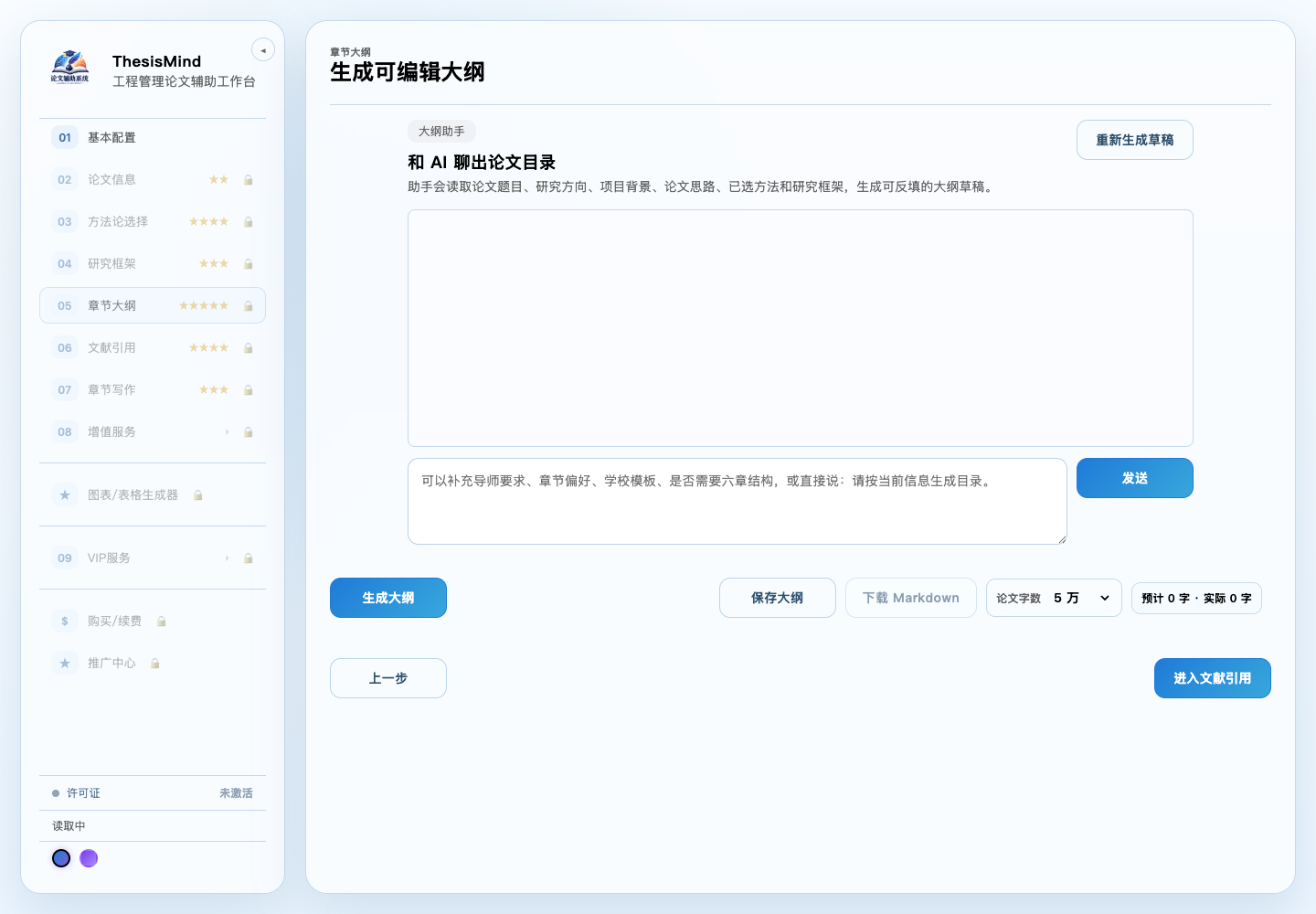Click the 读取中 status text
The image size is (1316, 914).
pos(69,826)
